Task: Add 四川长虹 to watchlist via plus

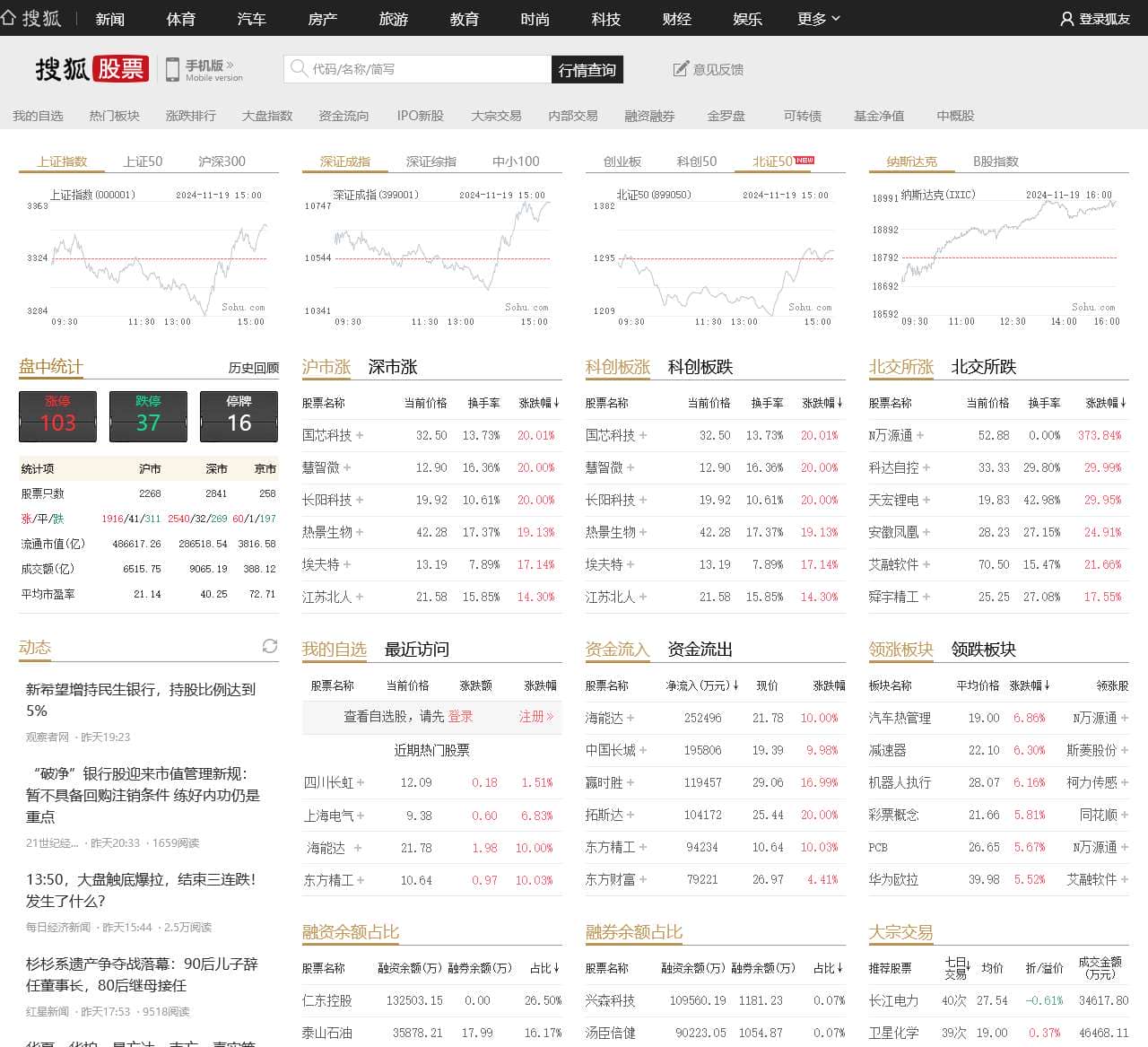Action: [361, 782]
